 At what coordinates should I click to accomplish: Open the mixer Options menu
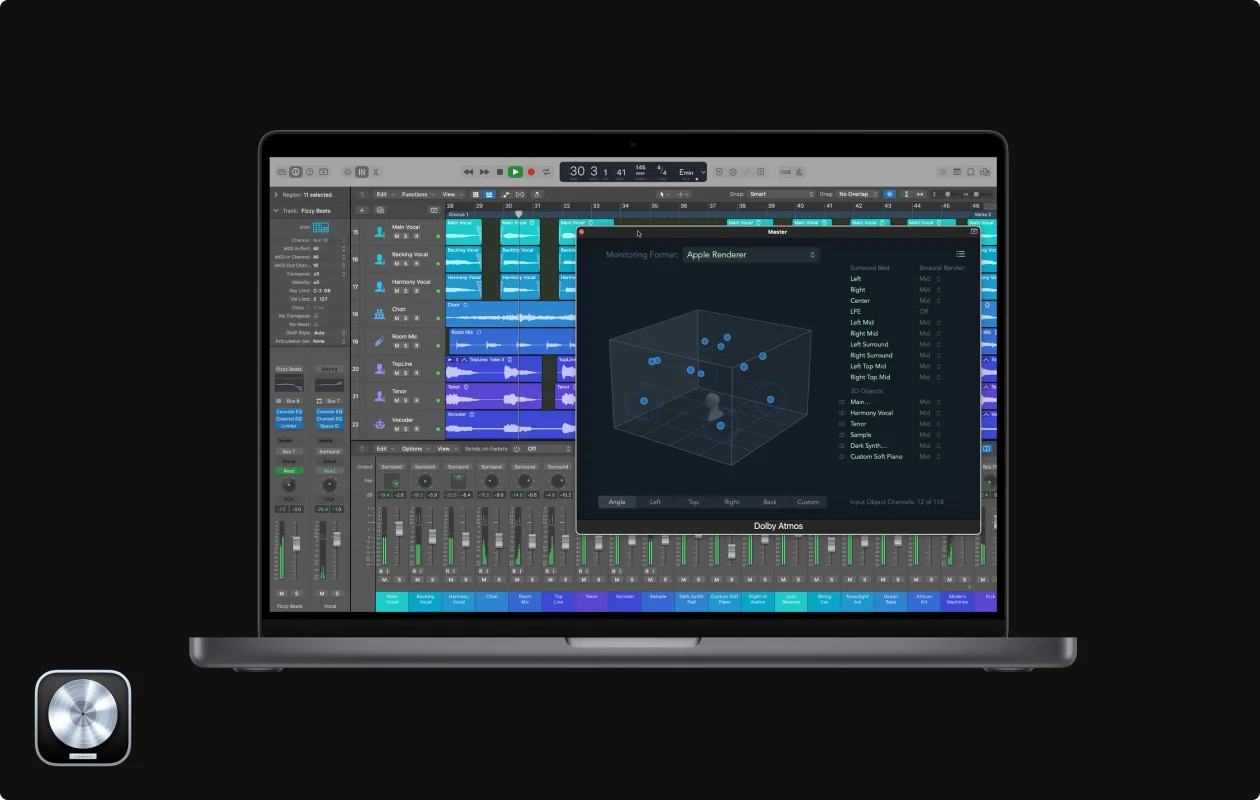point(414,449)
